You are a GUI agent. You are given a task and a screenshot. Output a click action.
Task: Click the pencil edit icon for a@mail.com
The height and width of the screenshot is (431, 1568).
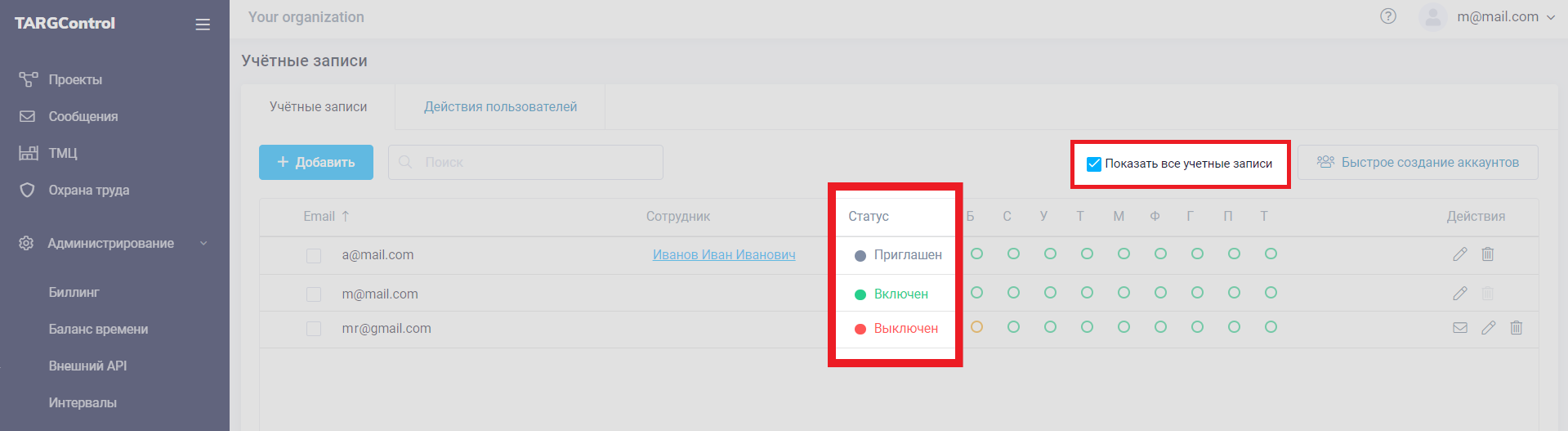pos(1460,254)
